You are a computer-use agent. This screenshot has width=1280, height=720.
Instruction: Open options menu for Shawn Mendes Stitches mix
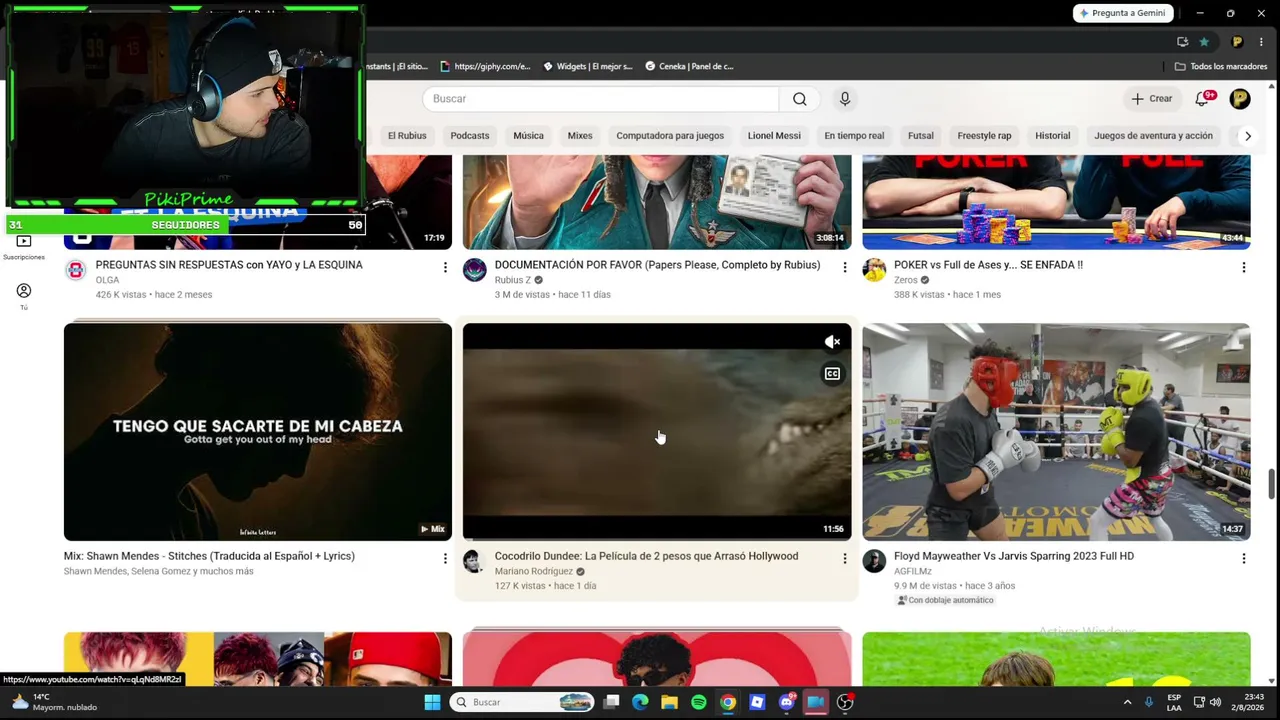445,558
